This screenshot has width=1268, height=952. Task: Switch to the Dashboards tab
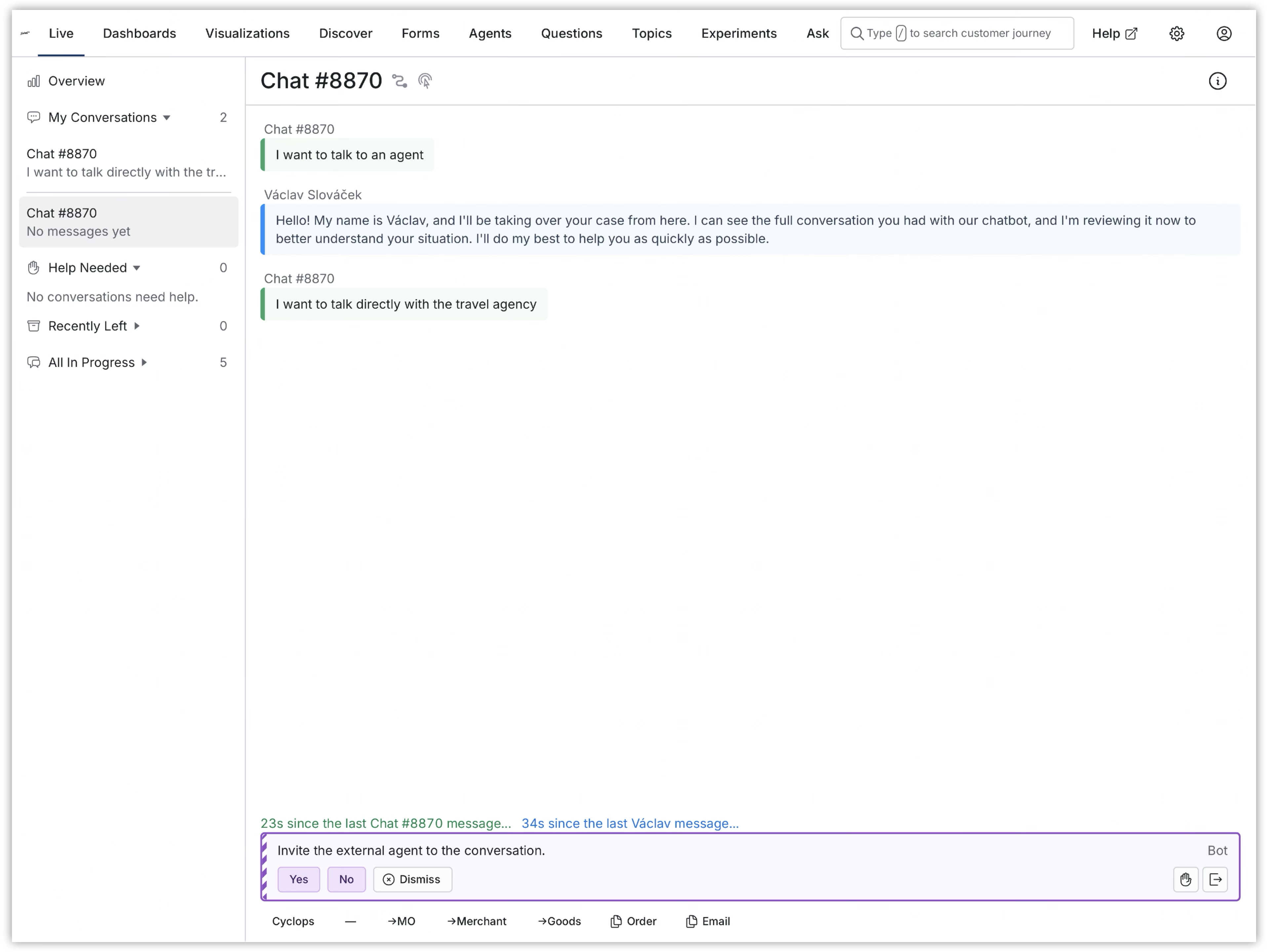(x=139, y=33)
